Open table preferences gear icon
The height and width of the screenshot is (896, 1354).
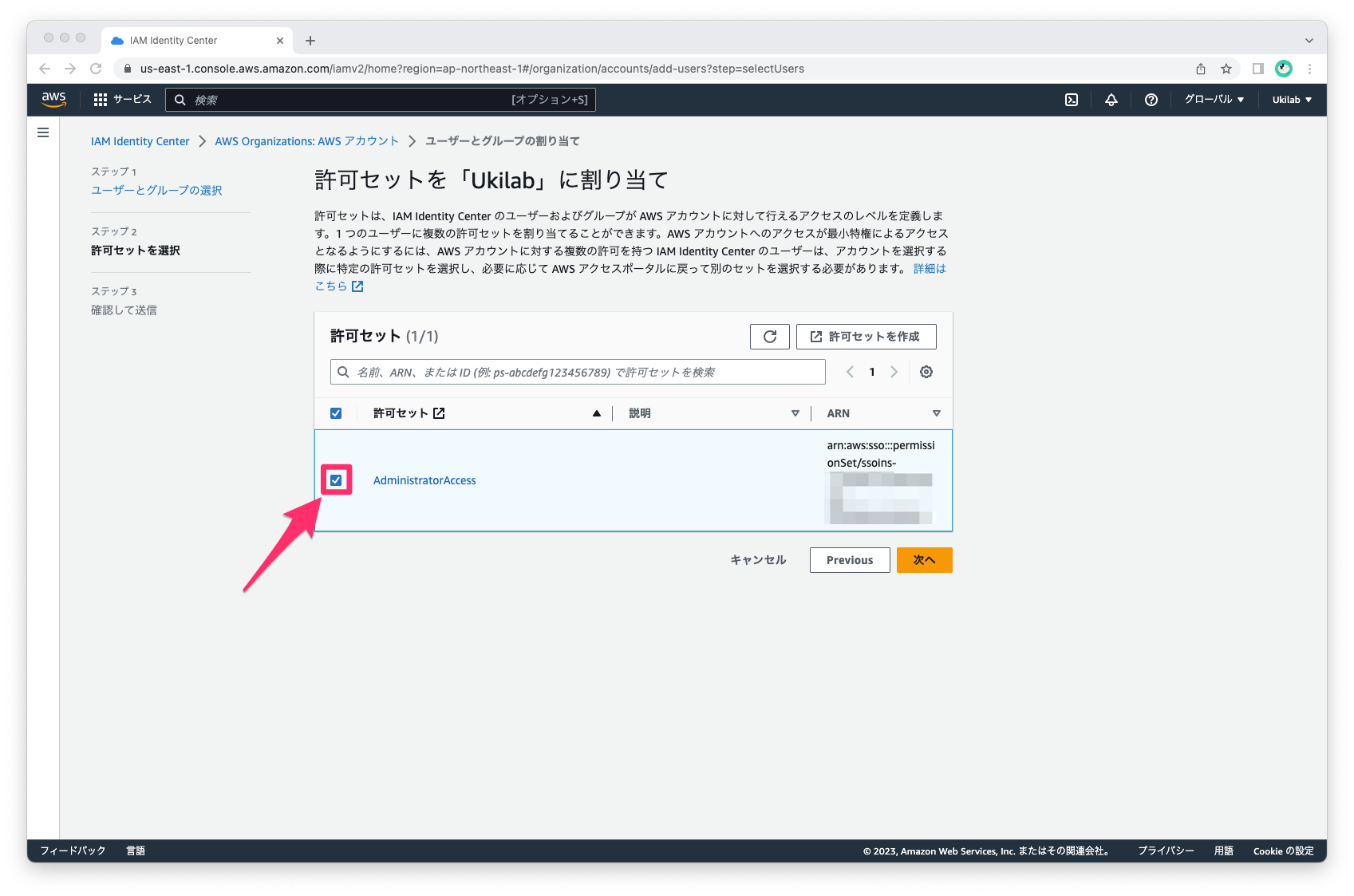[x=926, y=372]
